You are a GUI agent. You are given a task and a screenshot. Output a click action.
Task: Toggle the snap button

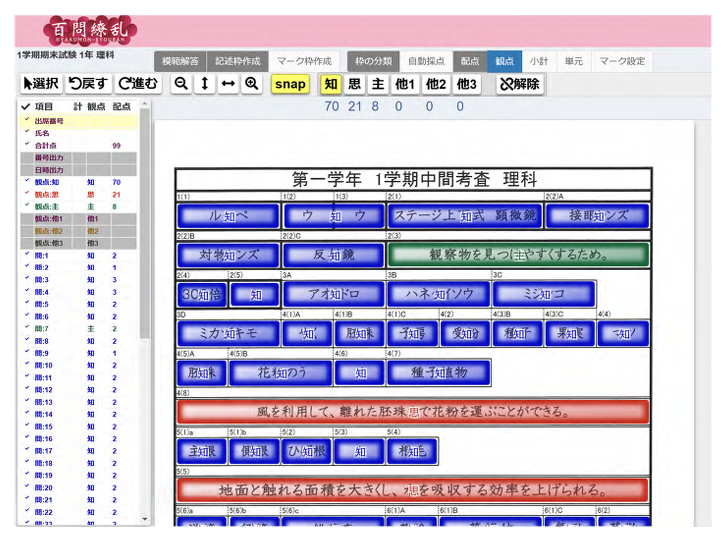(290, 84)
